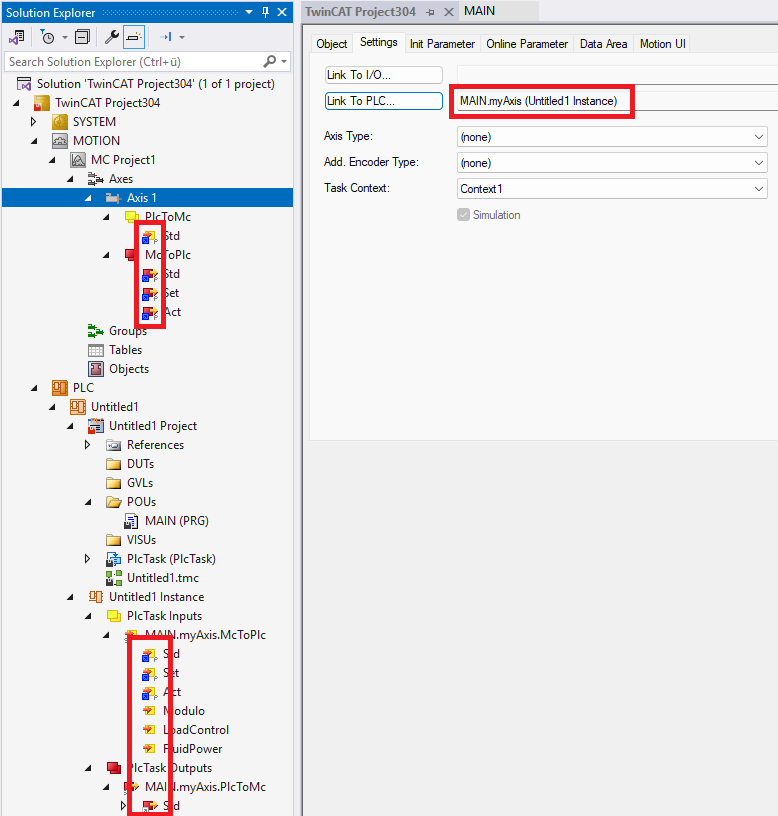Viewport: 778px width, 816px height.
Task: Open dropdown next to clock filter icon
Action: (65, 37)
